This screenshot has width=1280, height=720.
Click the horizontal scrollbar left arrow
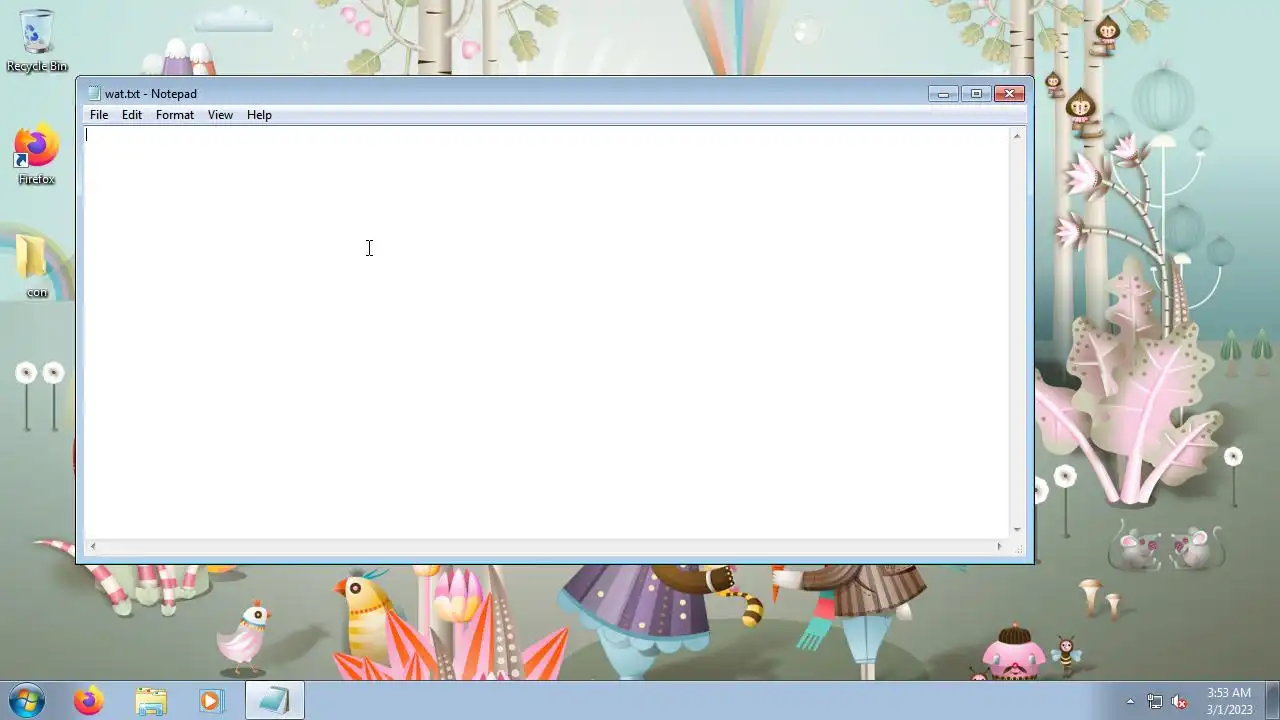92,546
